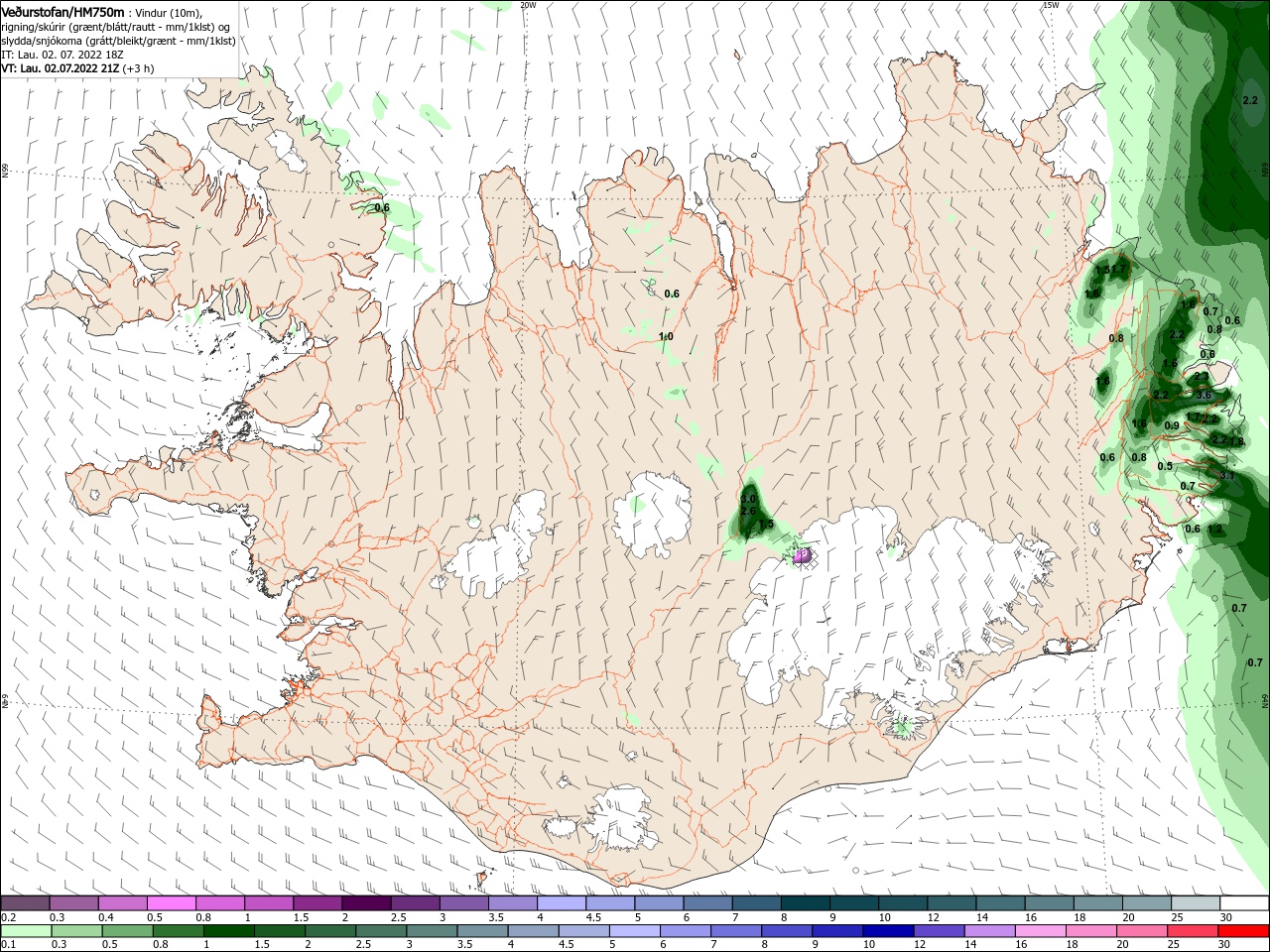Click the purple sleet patch near the glacier
Screen dimensions: 1270x952
[x=803, y=556]
